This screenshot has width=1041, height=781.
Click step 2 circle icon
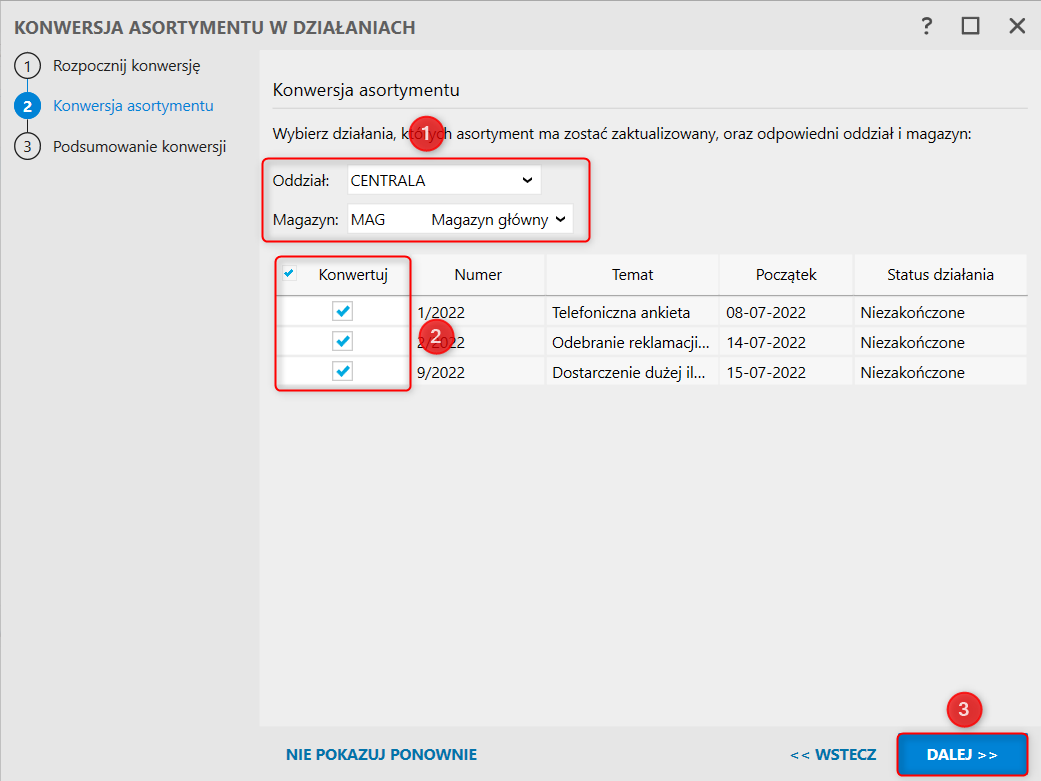27,106
